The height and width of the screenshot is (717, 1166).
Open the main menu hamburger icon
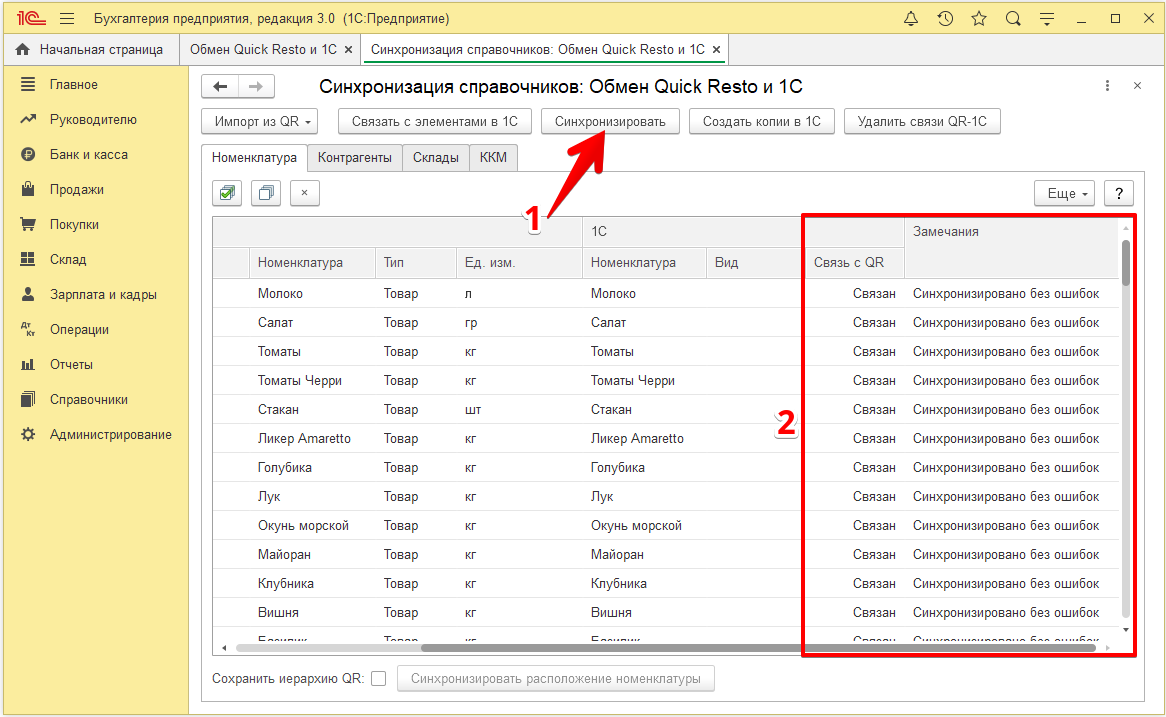67,19
